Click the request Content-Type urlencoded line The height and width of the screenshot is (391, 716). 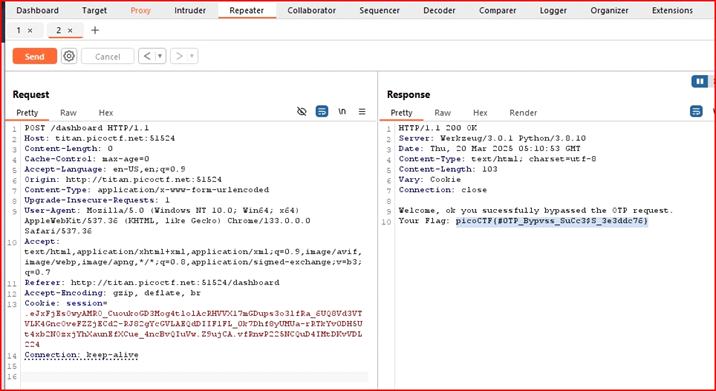click(x=147, y=190)
